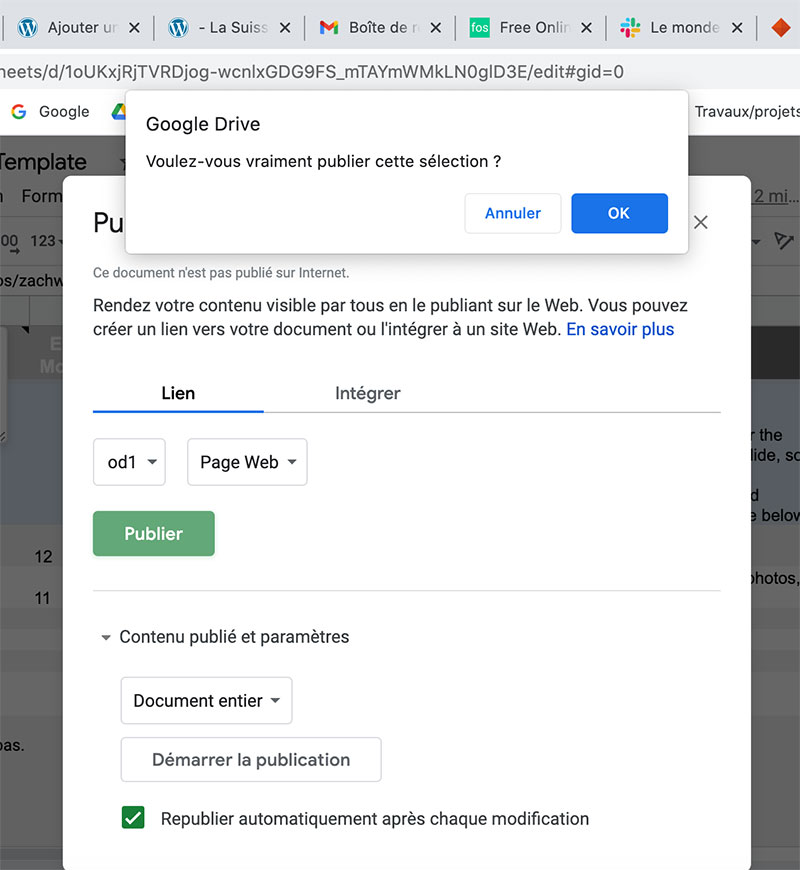Open the Google bookmark

(x=50, y=112)
